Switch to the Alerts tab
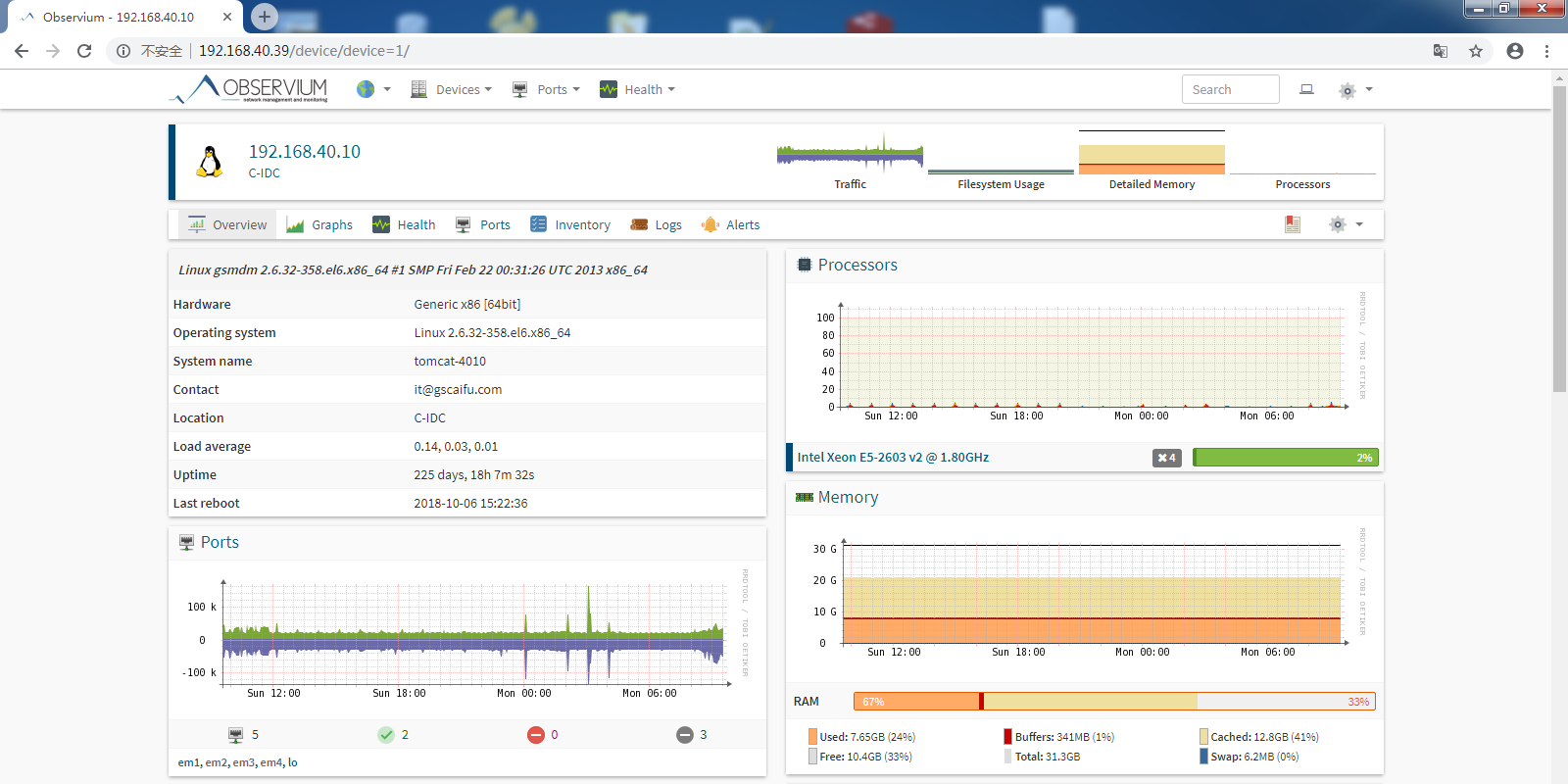The height and width of the screenshot is (784, 1568). pyautogui.click(x=731, y=224)
